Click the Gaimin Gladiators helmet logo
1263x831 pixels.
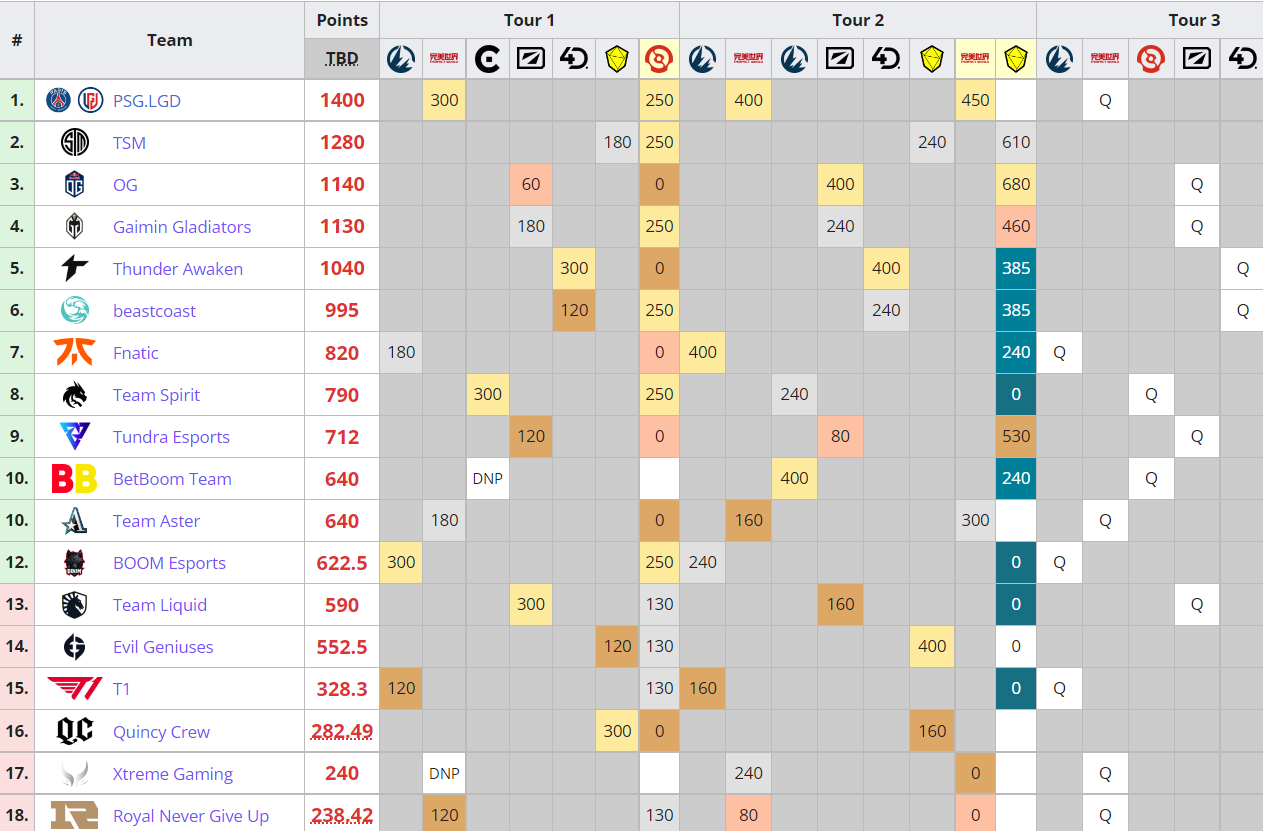click(75, 227)
